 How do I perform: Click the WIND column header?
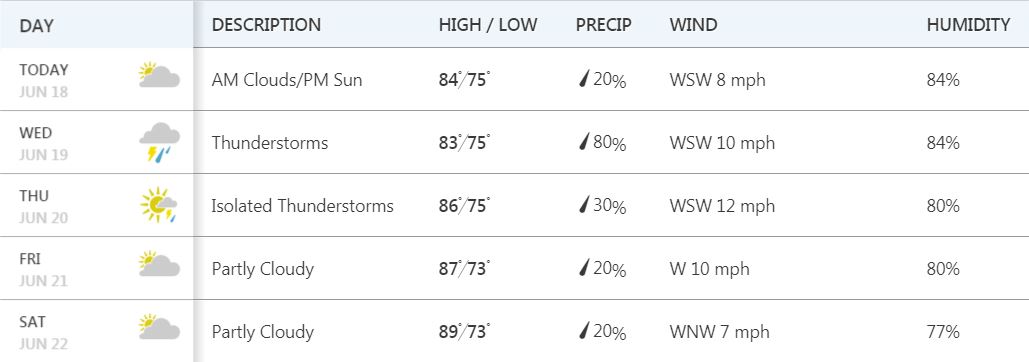[x=693, y=25]
